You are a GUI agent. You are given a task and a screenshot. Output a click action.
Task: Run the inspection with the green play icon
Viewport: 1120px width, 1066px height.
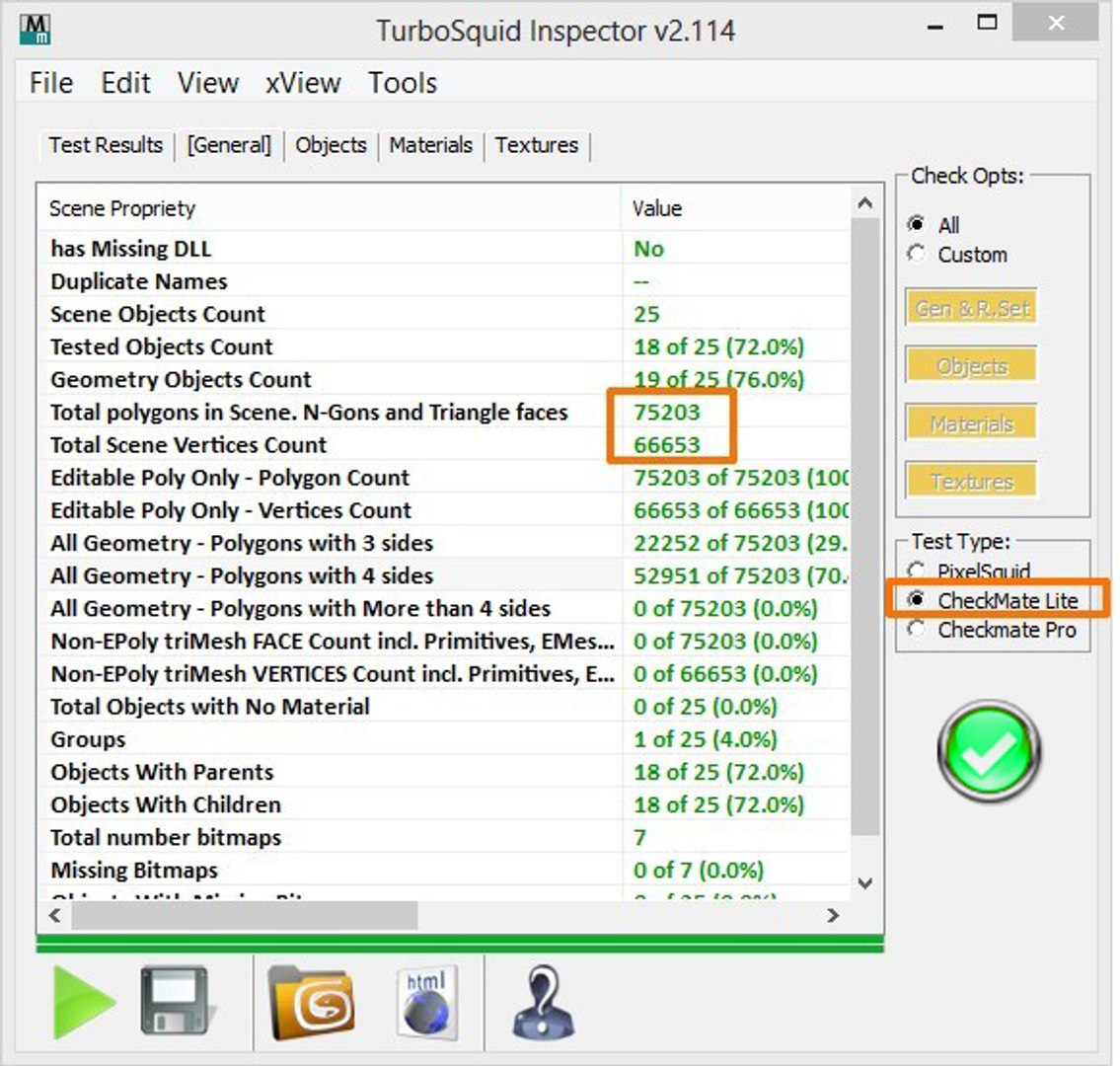coord(83,1002)
